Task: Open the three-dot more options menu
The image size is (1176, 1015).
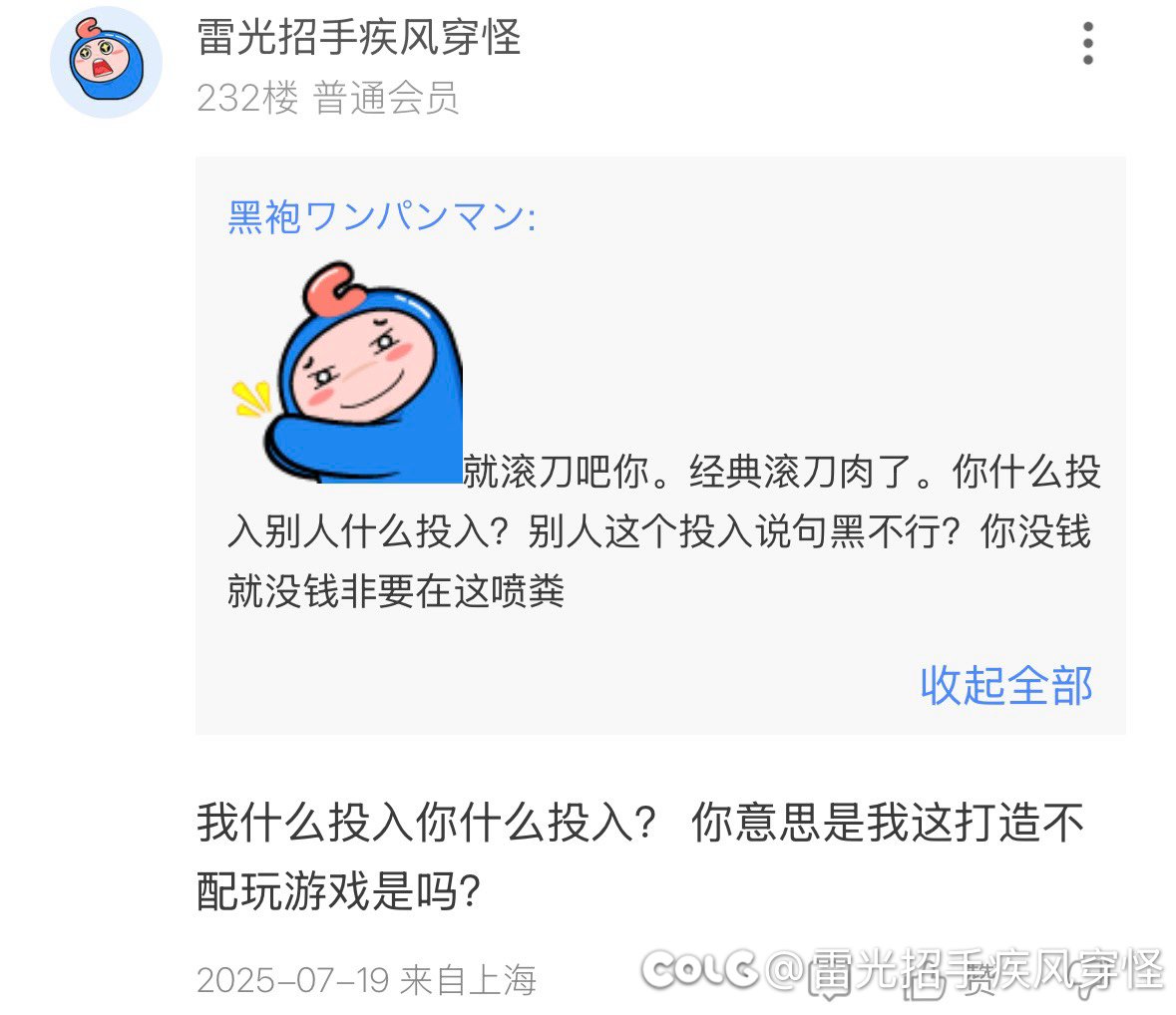Action: (1087, 43)
